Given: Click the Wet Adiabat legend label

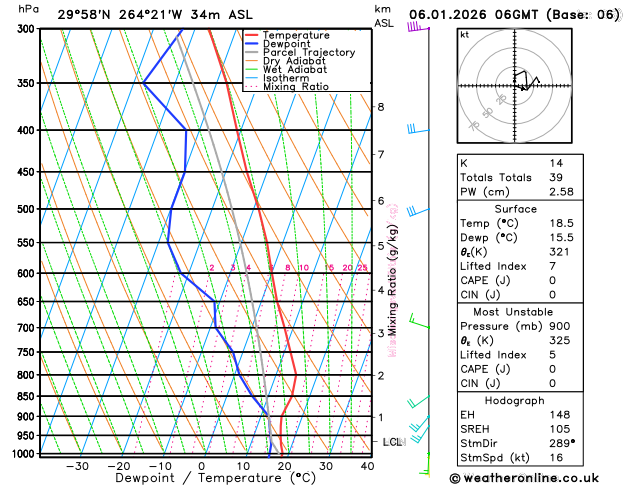Looking at the screenshot, I should (295, 69).
